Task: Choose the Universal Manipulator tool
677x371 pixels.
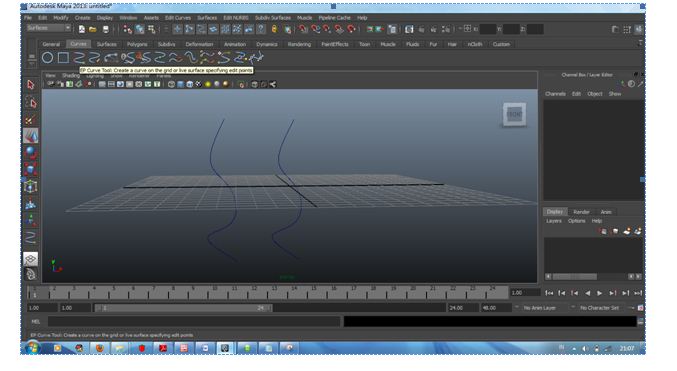Action: 30,187
